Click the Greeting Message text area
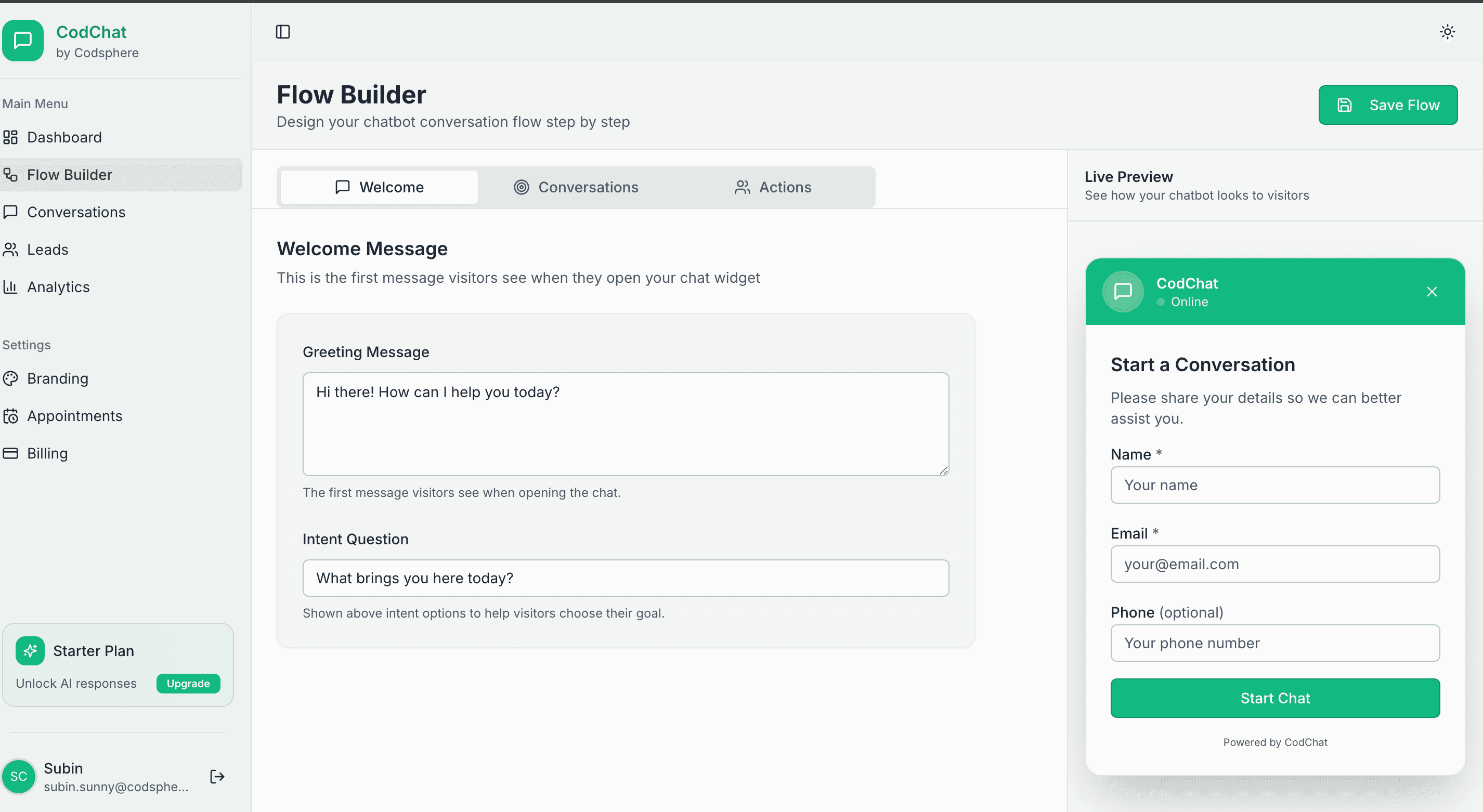The image size is (1483, 812). (625, 424)
